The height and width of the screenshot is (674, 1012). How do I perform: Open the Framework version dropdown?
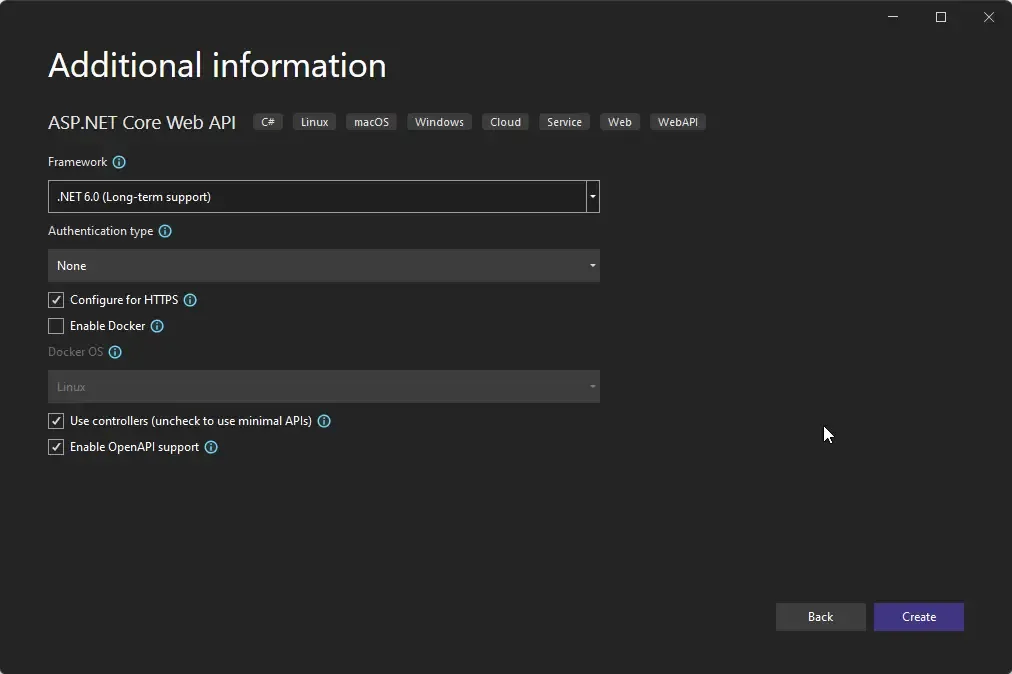pos(323,196)
